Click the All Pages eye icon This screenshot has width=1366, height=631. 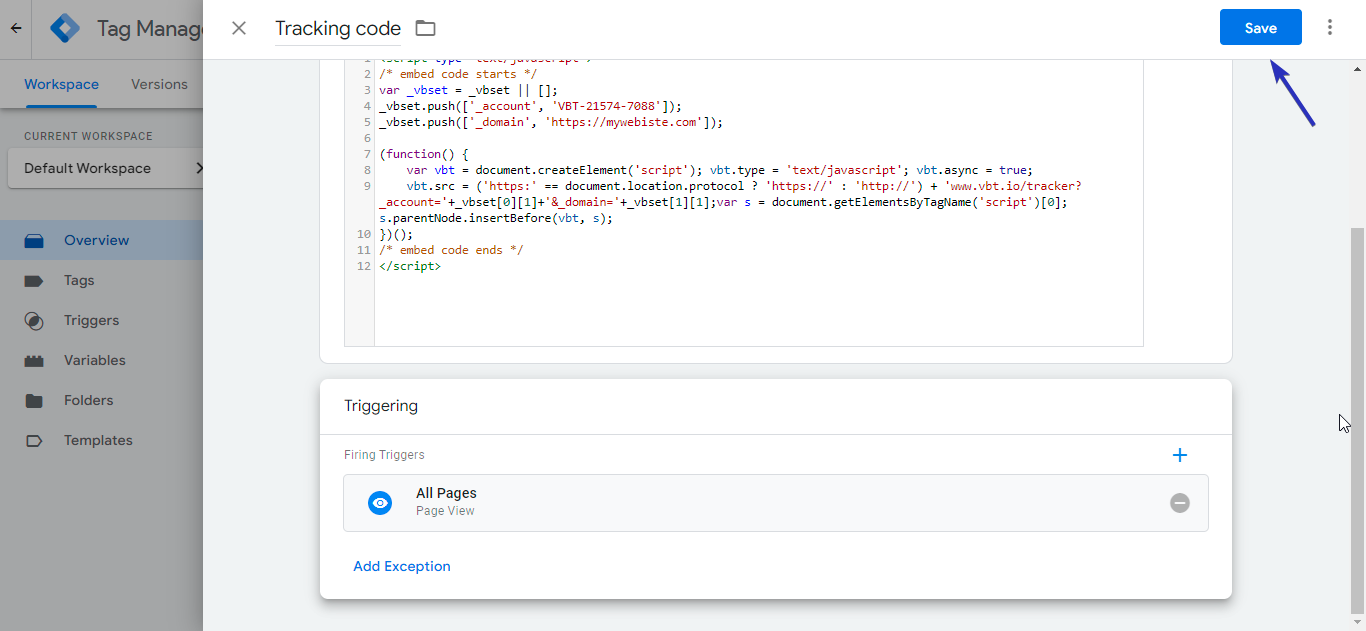click(x=380, y=503)
